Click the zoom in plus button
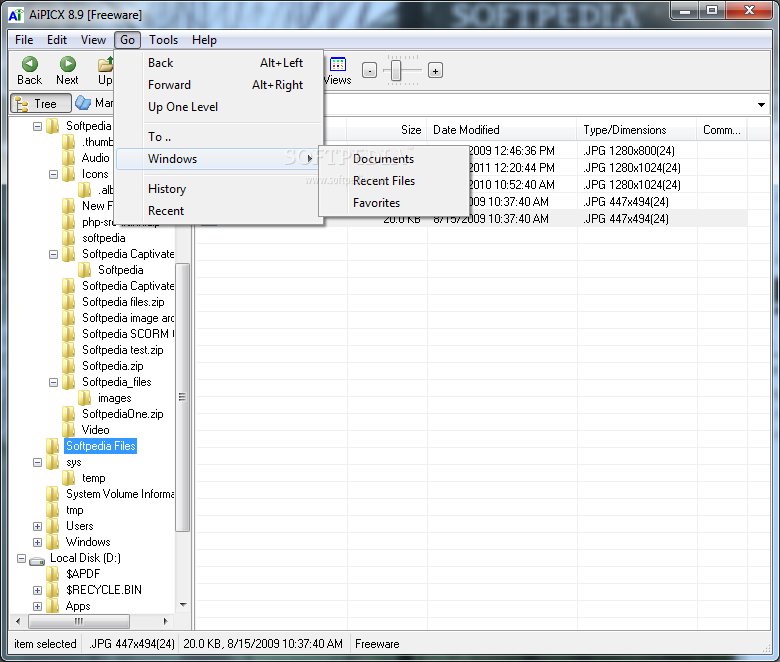This screenshot has height=662, width=780. 435,71
